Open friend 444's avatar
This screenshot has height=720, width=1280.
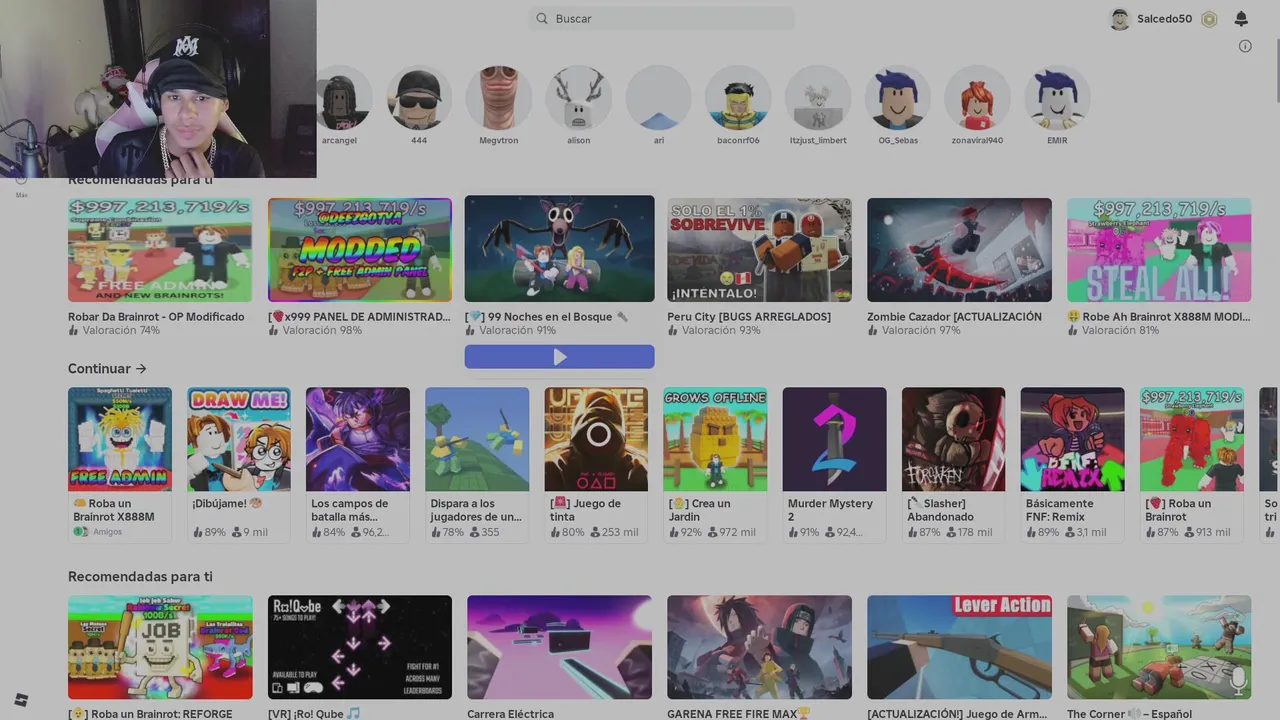click(x=419, y=98)
